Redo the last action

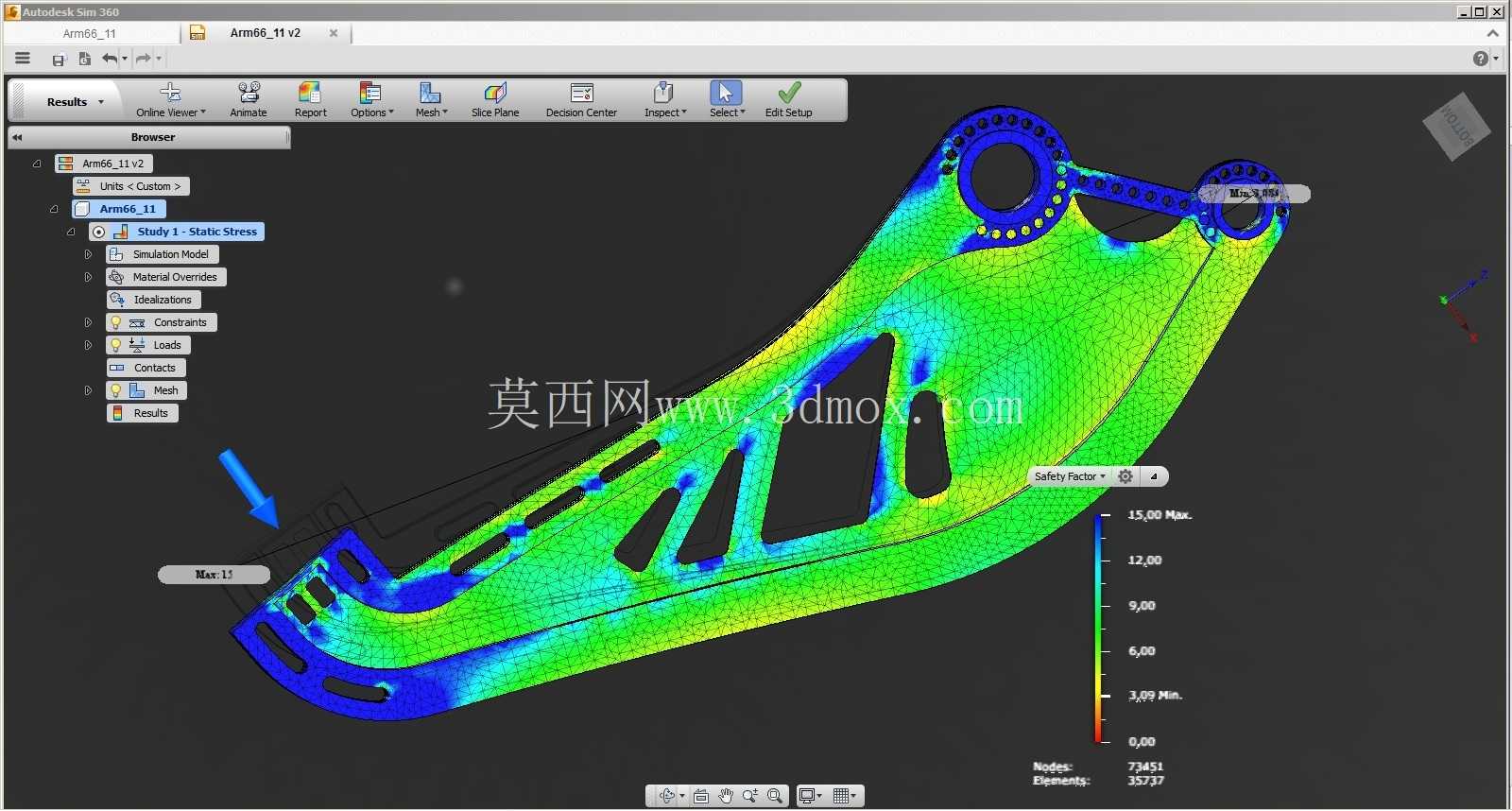tap(143, 59)
